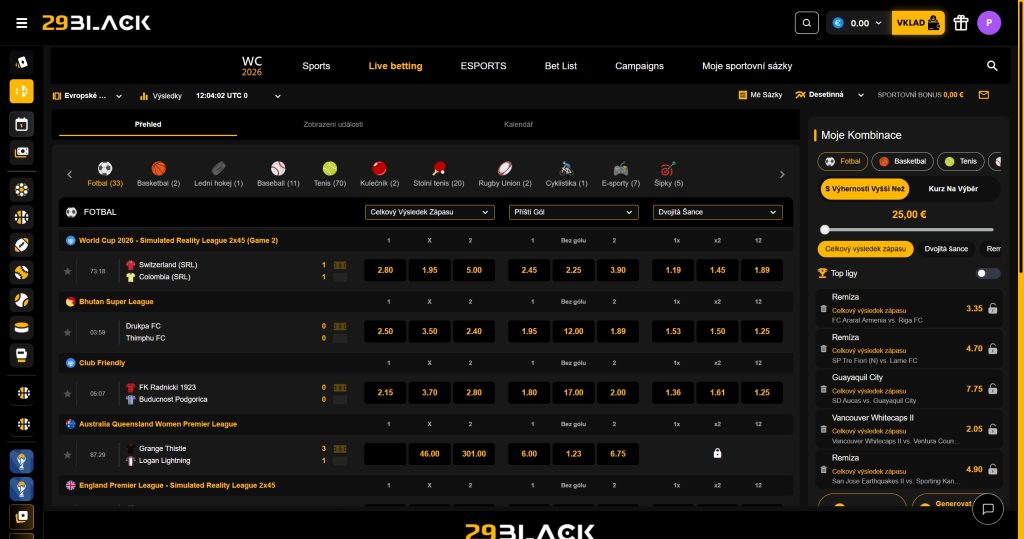1024x539 pixels.
Task: Bet Switzerland win at odds 2.80
Action: pos(385,270)
